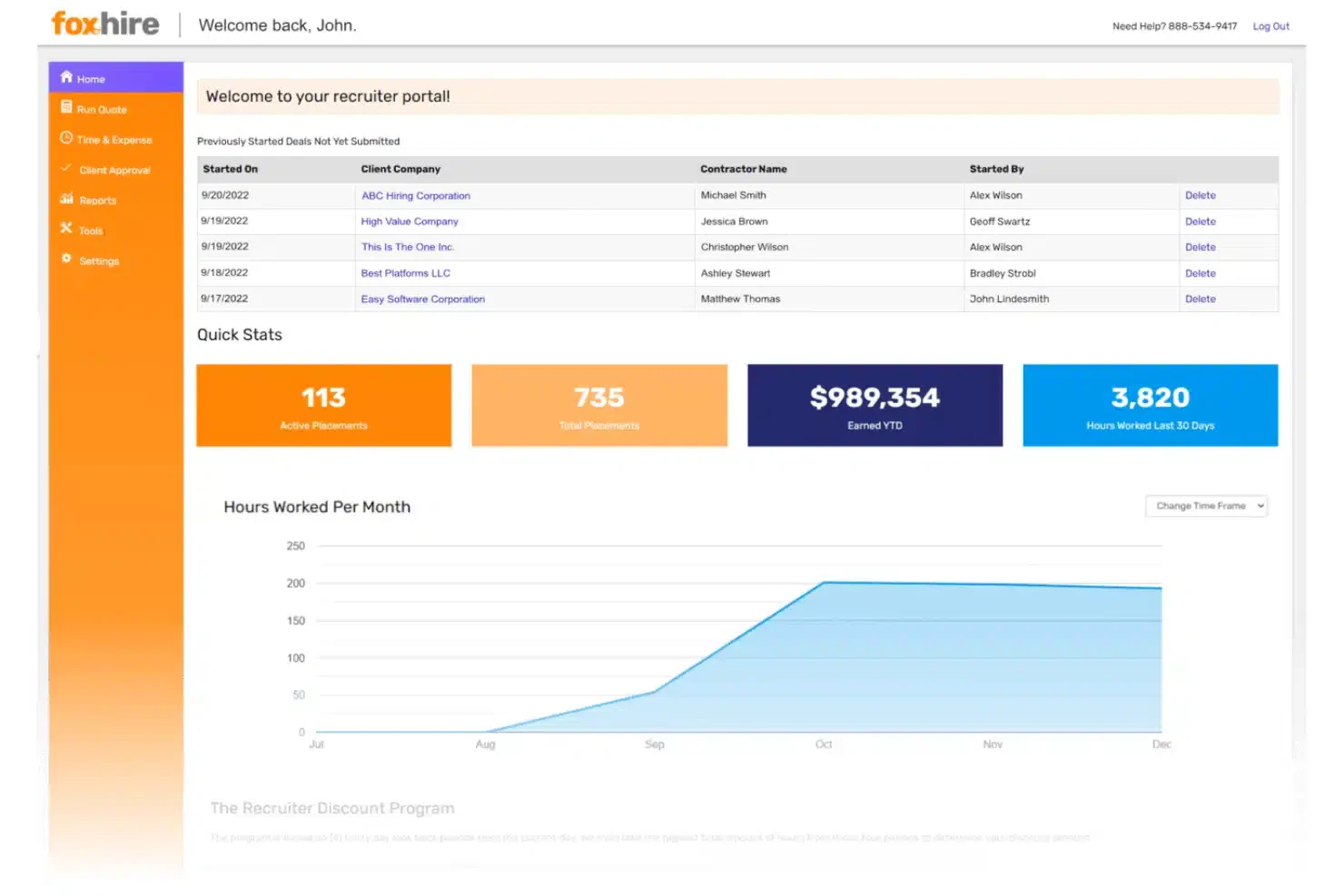The height and width of the screenshot is (896, 1344).
Task: Click the Quick Stats heading
Action: pos(240,335)
